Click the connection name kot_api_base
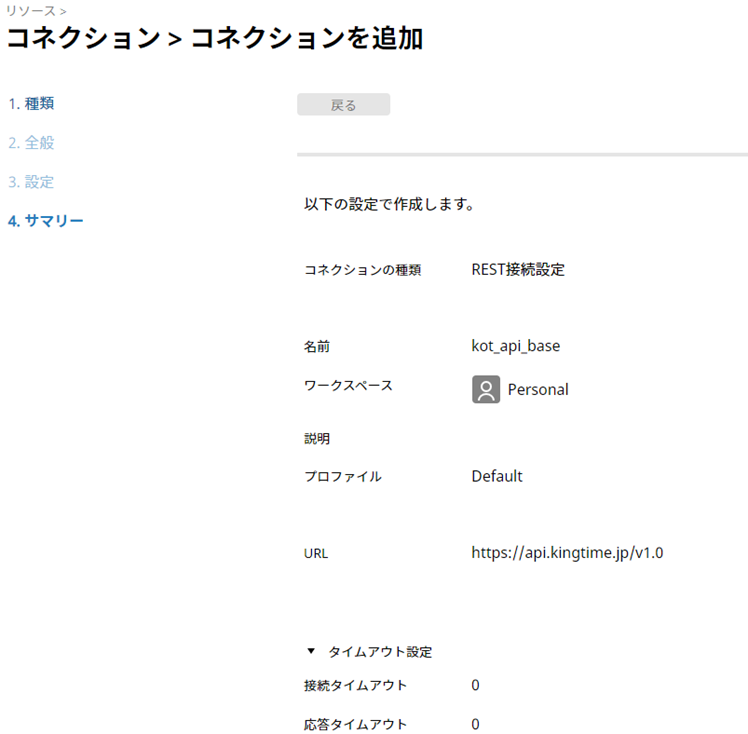Image resolution: width=748 pixels, height=734 pixels. (515, 346)
